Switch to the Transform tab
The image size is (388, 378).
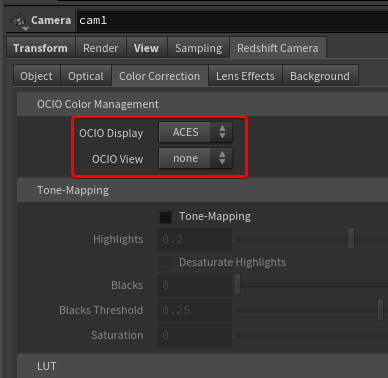coord(40,48)
